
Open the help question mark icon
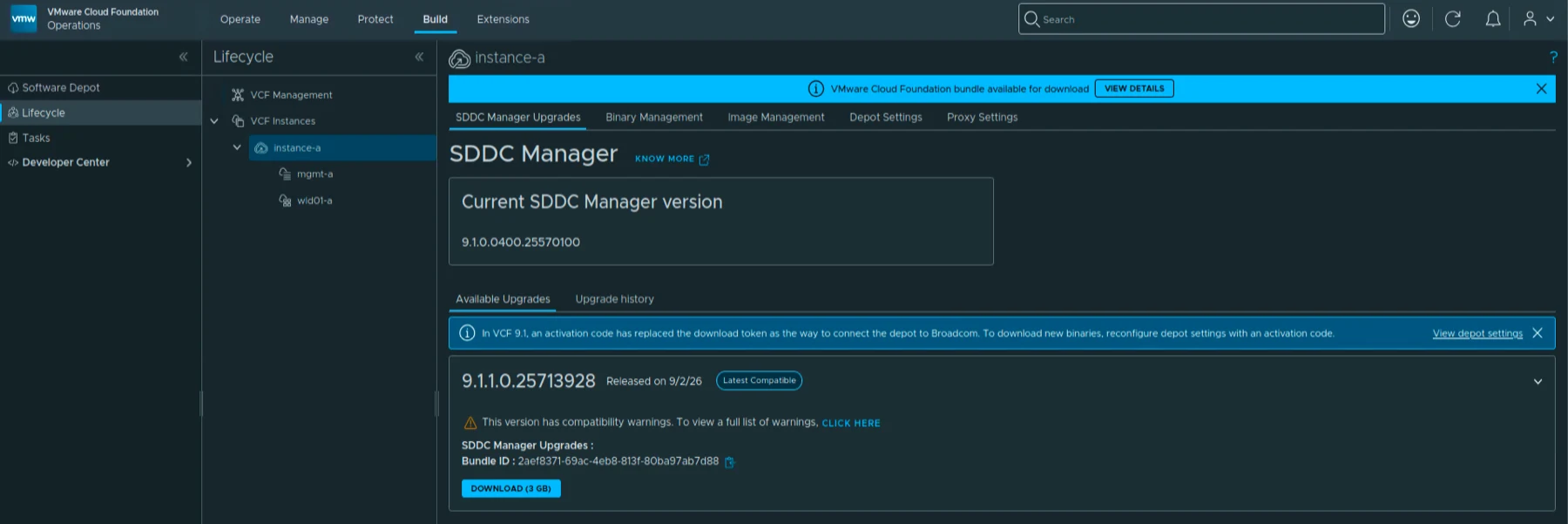[1553, 57]
